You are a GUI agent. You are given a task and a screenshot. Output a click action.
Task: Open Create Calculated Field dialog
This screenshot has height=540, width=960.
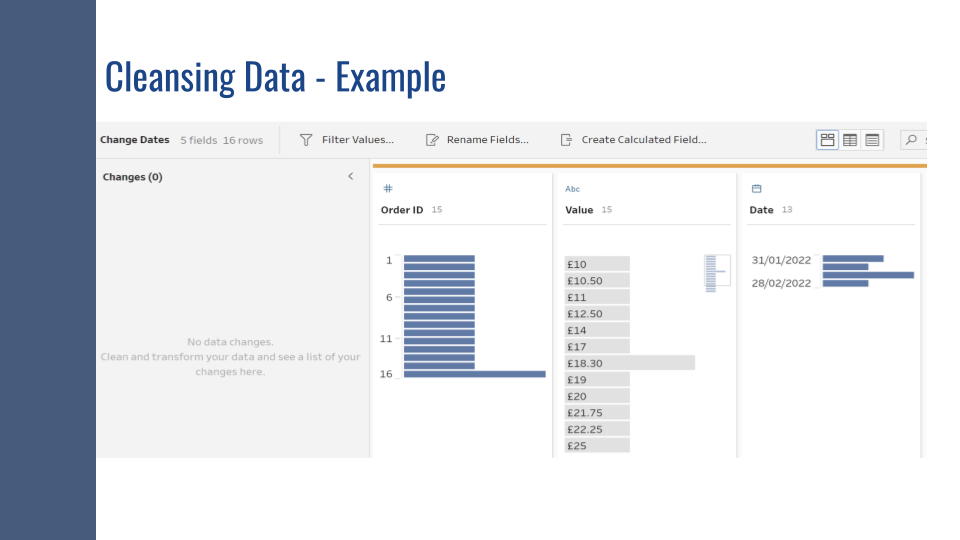(x=643, y=140)
